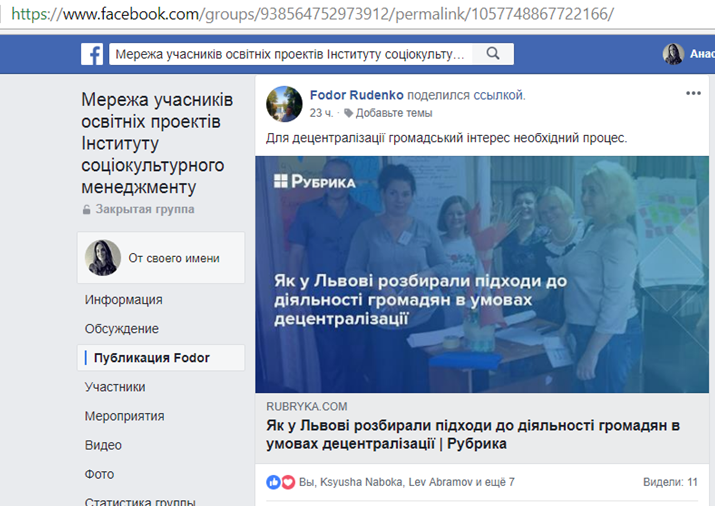Click Fodor Rudenko's profile picture
The height and width of the screenshot is (506, 715).
click(284, 104)
